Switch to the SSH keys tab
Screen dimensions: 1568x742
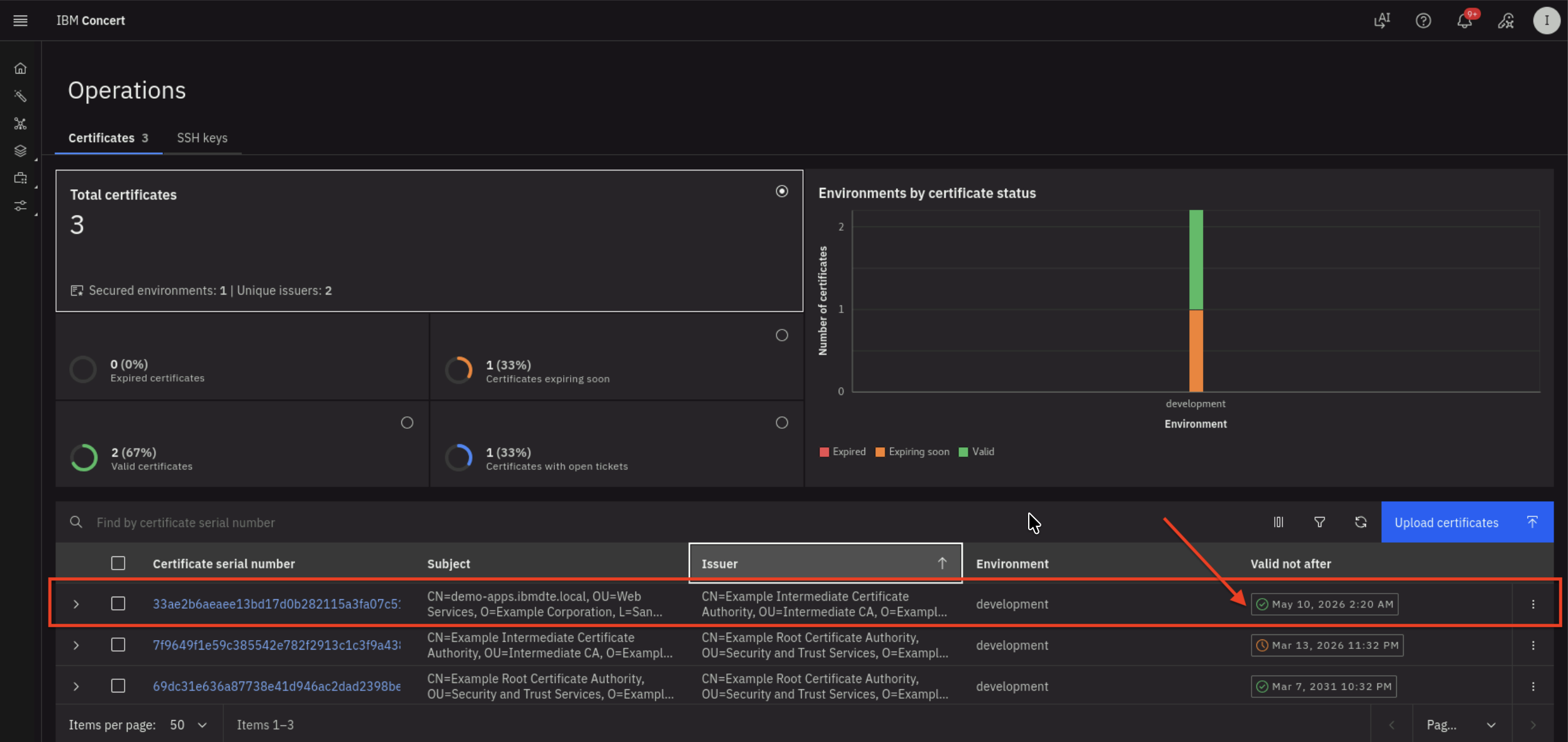point(202,138)
